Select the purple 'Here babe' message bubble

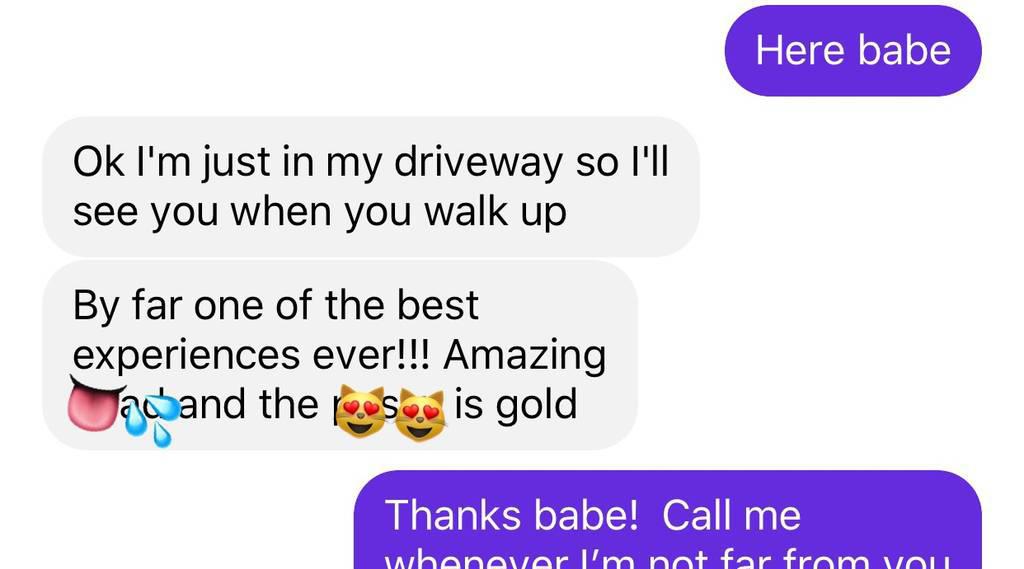point(853,51)
